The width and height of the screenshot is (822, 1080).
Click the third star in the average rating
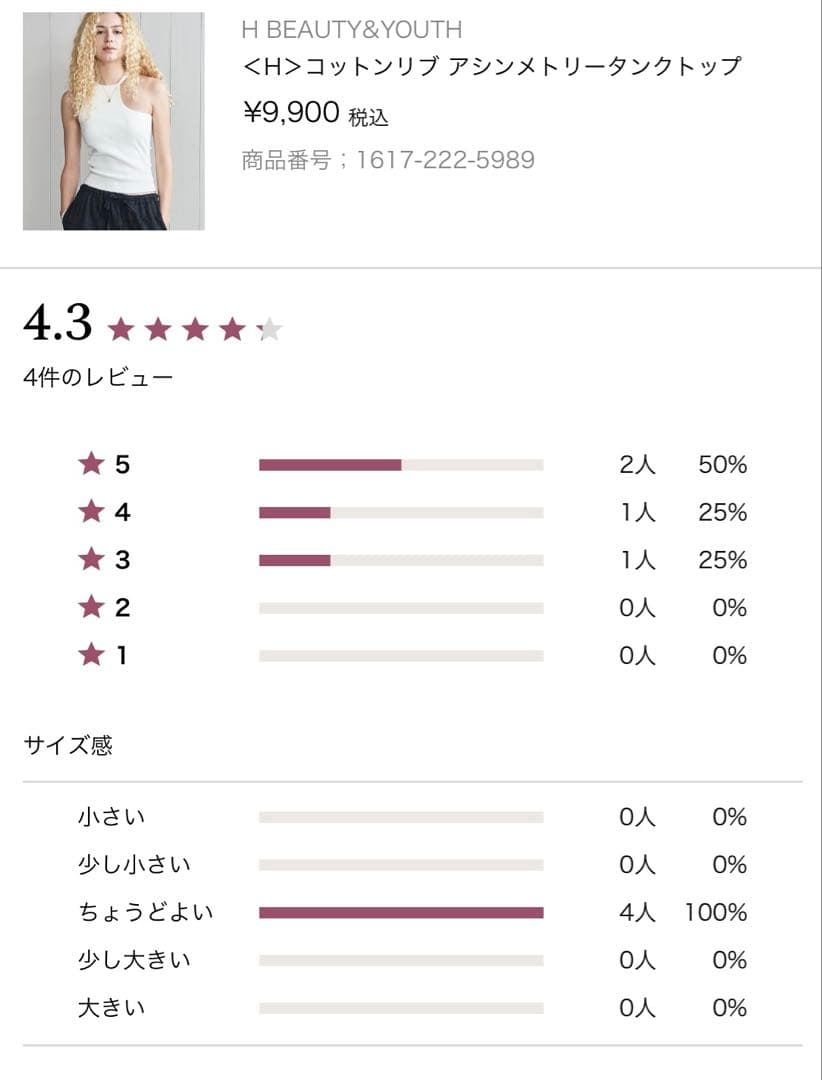click(194, 326)
